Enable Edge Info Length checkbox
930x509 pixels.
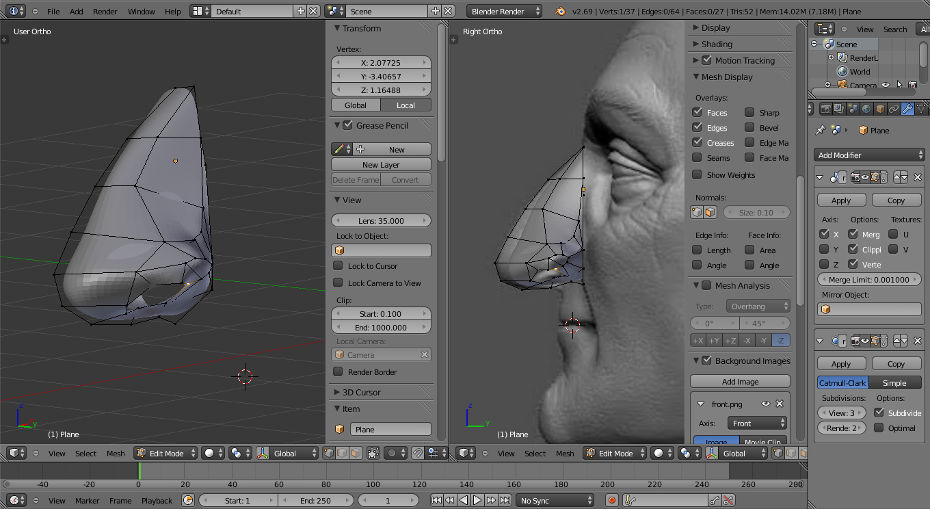(x=698, y=250)
